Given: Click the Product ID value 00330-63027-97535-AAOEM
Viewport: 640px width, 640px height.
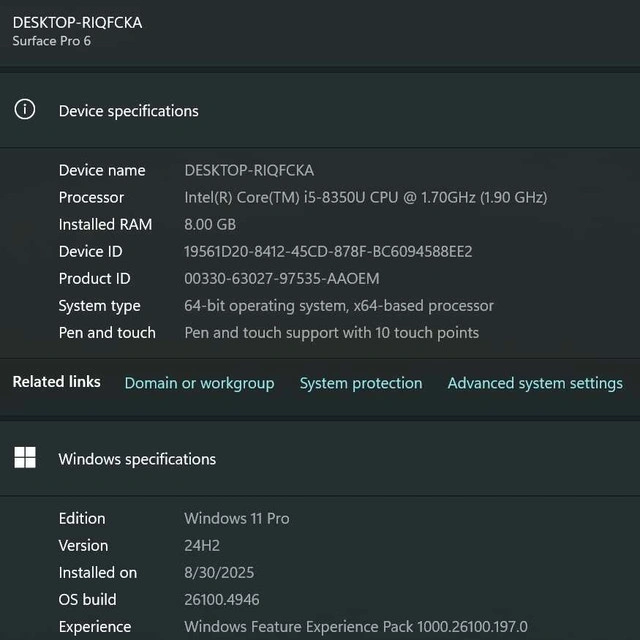Looking at the screenshot, I should pyautogui.click(x=282, y=278).
